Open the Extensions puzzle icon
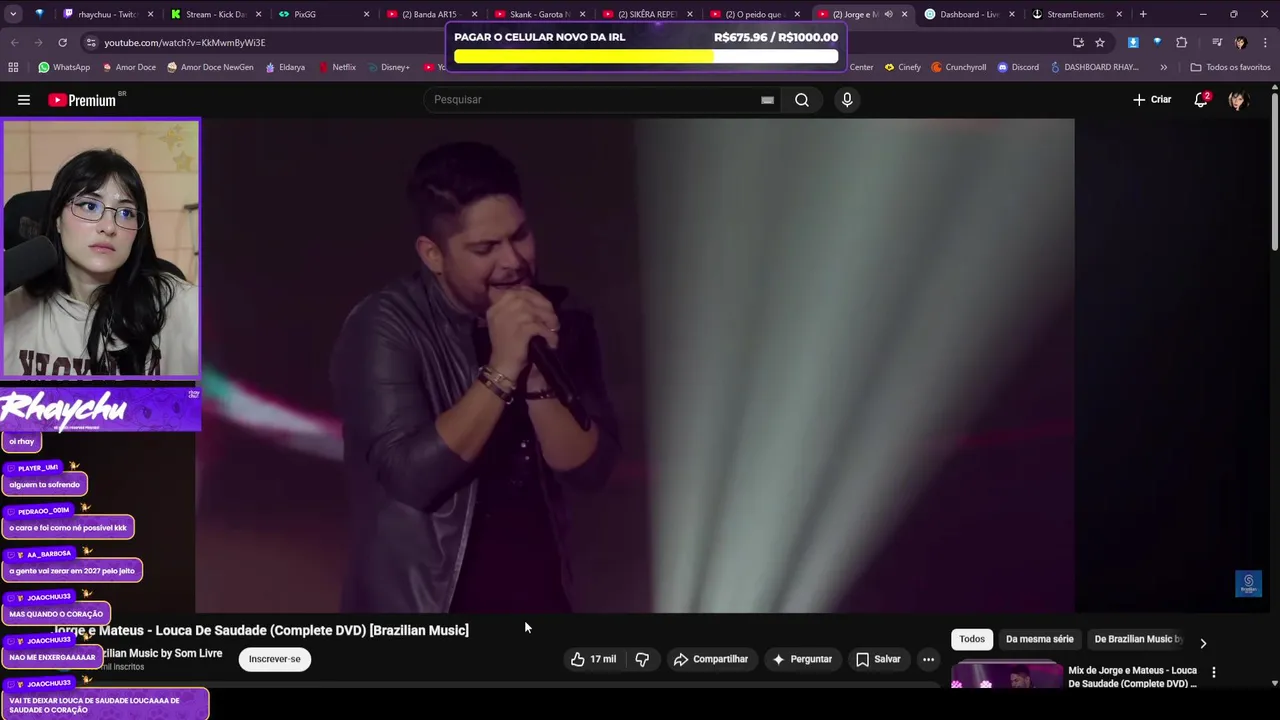The height and width of the screenshot is (720, 1280). coord(1182,42)
